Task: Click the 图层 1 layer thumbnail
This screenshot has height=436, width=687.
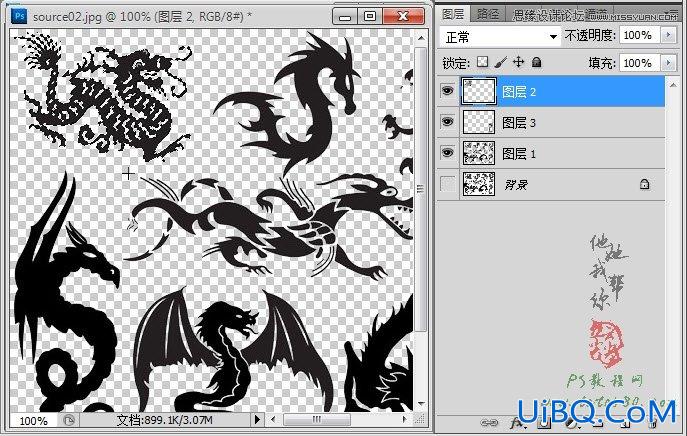Action: point(479,153)
